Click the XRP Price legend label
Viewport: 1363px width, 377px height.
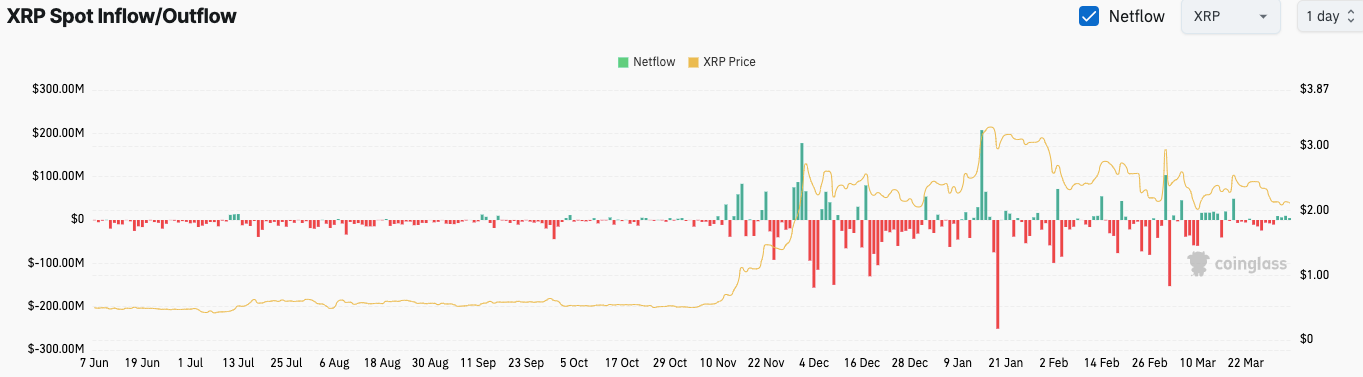coord(730,62)
